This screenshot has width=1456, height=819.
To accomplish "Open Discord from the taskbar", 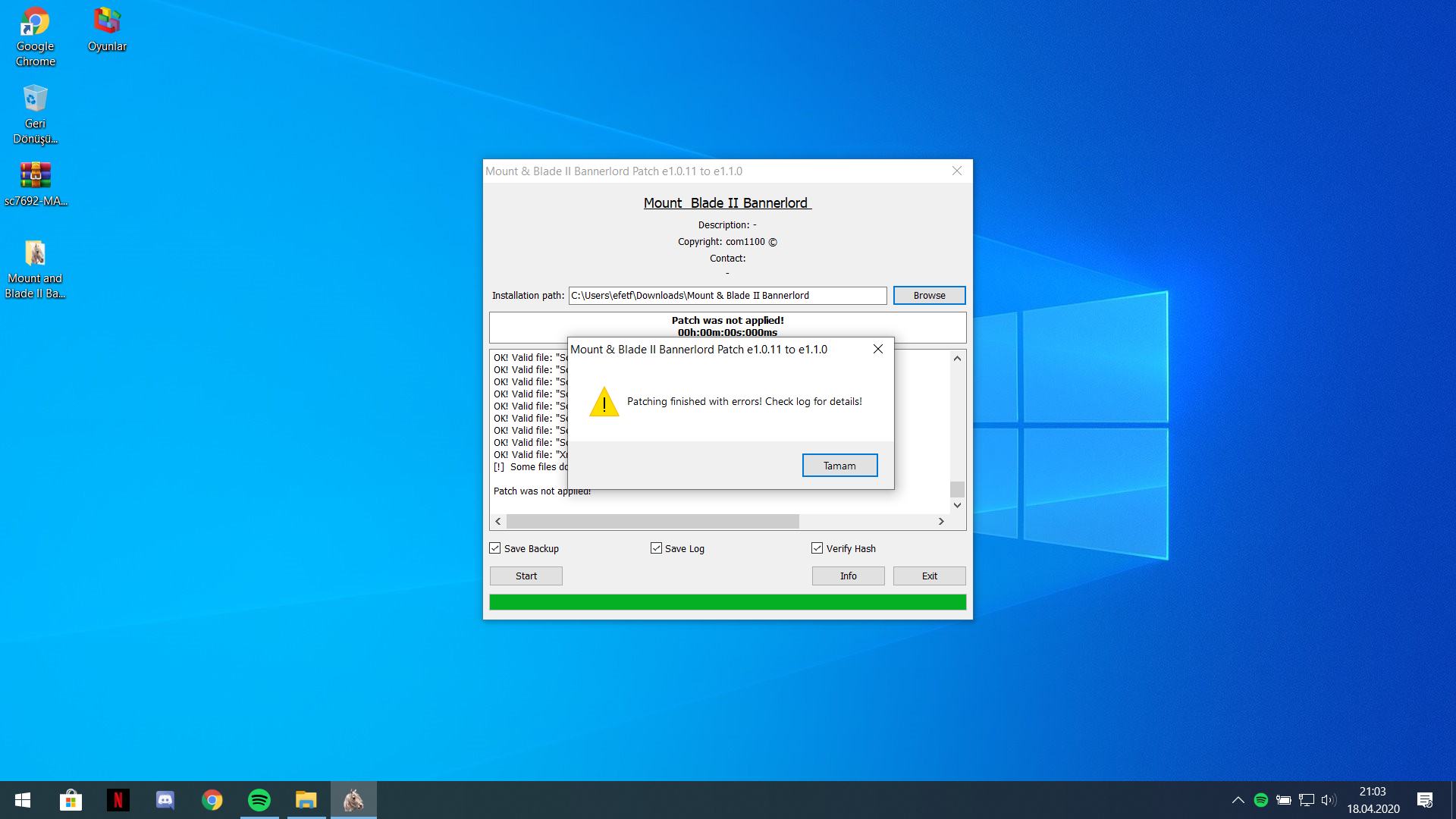I will pyautogui.click(x=165, y=800).
